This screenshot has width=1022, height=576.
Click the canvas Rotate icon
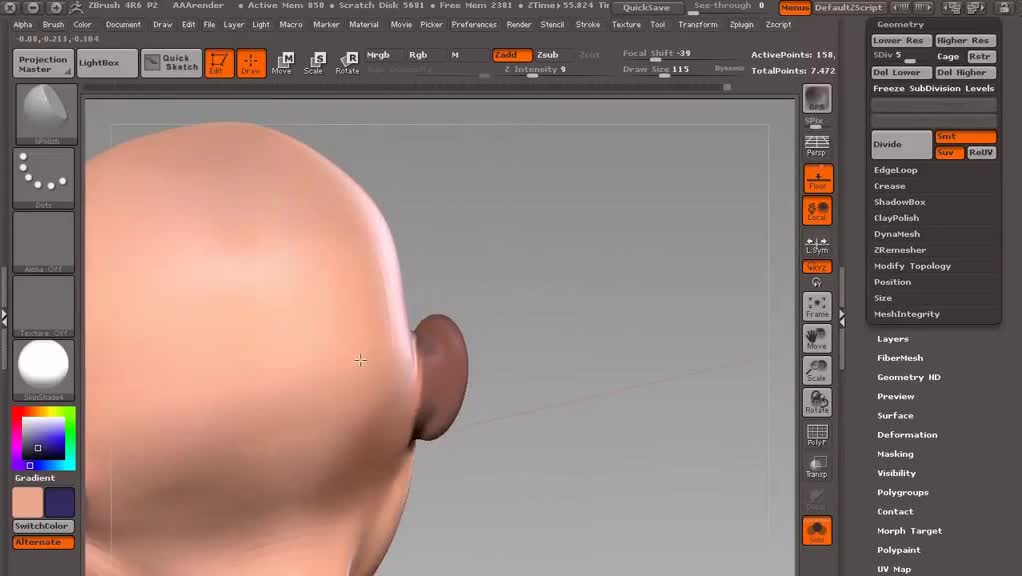817,402
